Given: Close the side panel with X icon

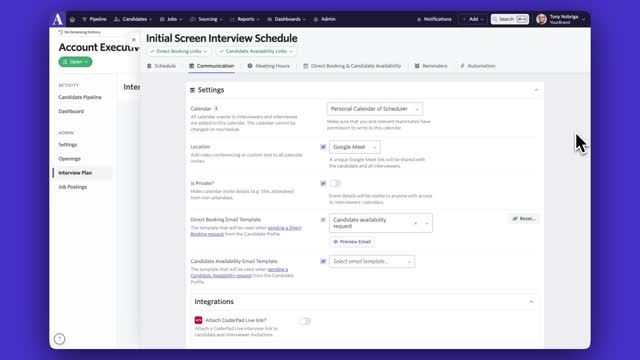Looking at the screenshot, I should 133,40.
